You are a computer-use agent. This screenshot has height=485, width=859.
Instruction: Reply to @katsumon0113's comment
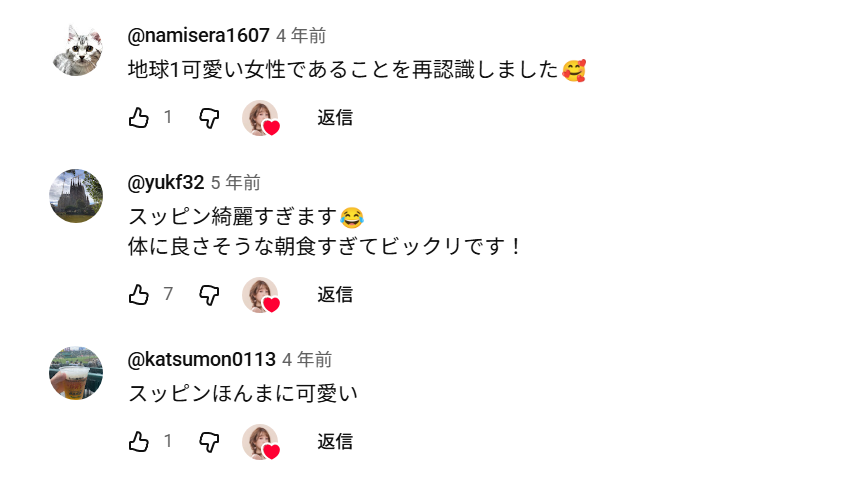[x=335, y=442]
